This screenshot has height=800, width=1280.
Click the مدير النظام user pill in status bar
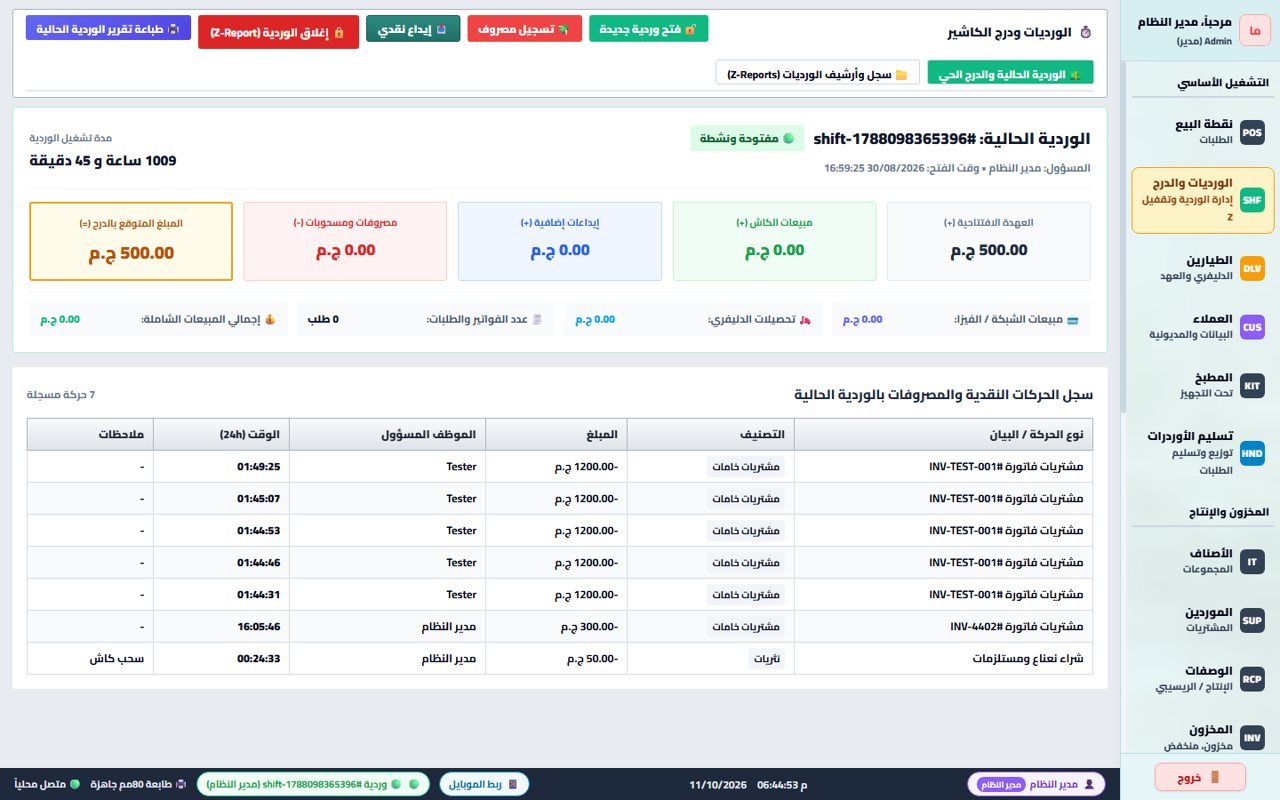click(1037, 784)
